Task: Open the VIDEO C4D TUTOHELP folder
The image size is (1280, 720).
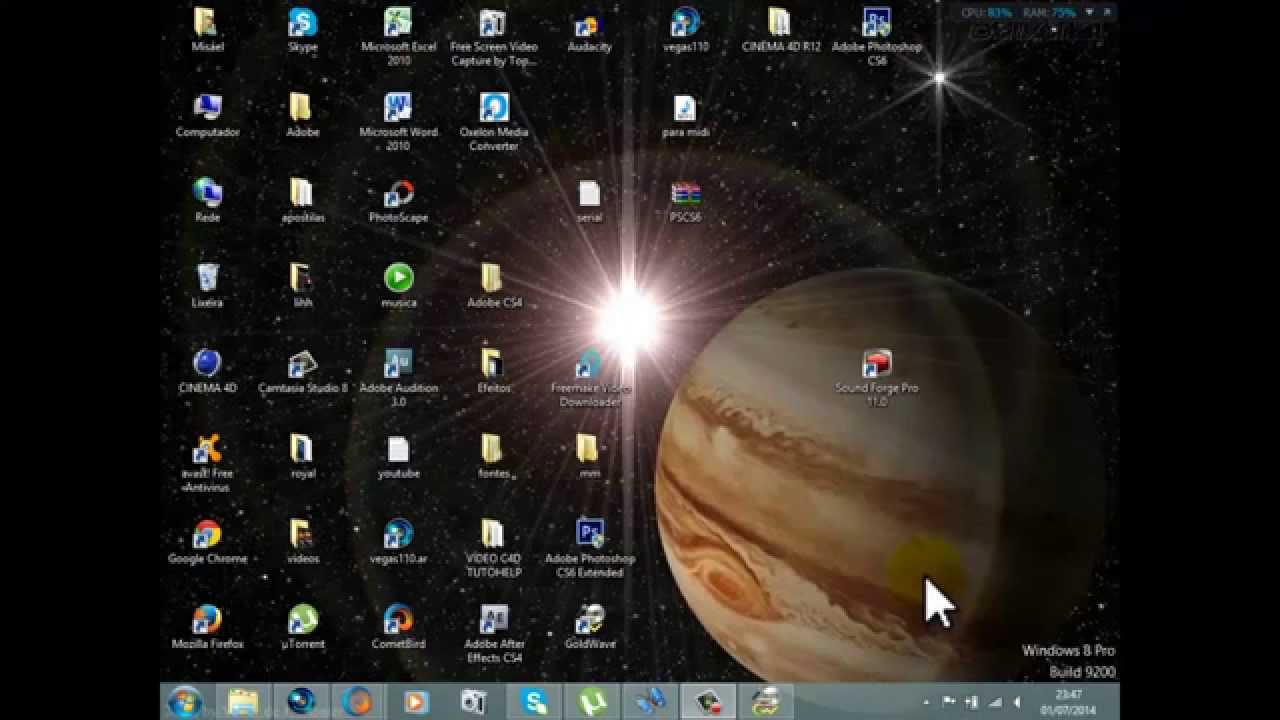Action: coord(494,548)
